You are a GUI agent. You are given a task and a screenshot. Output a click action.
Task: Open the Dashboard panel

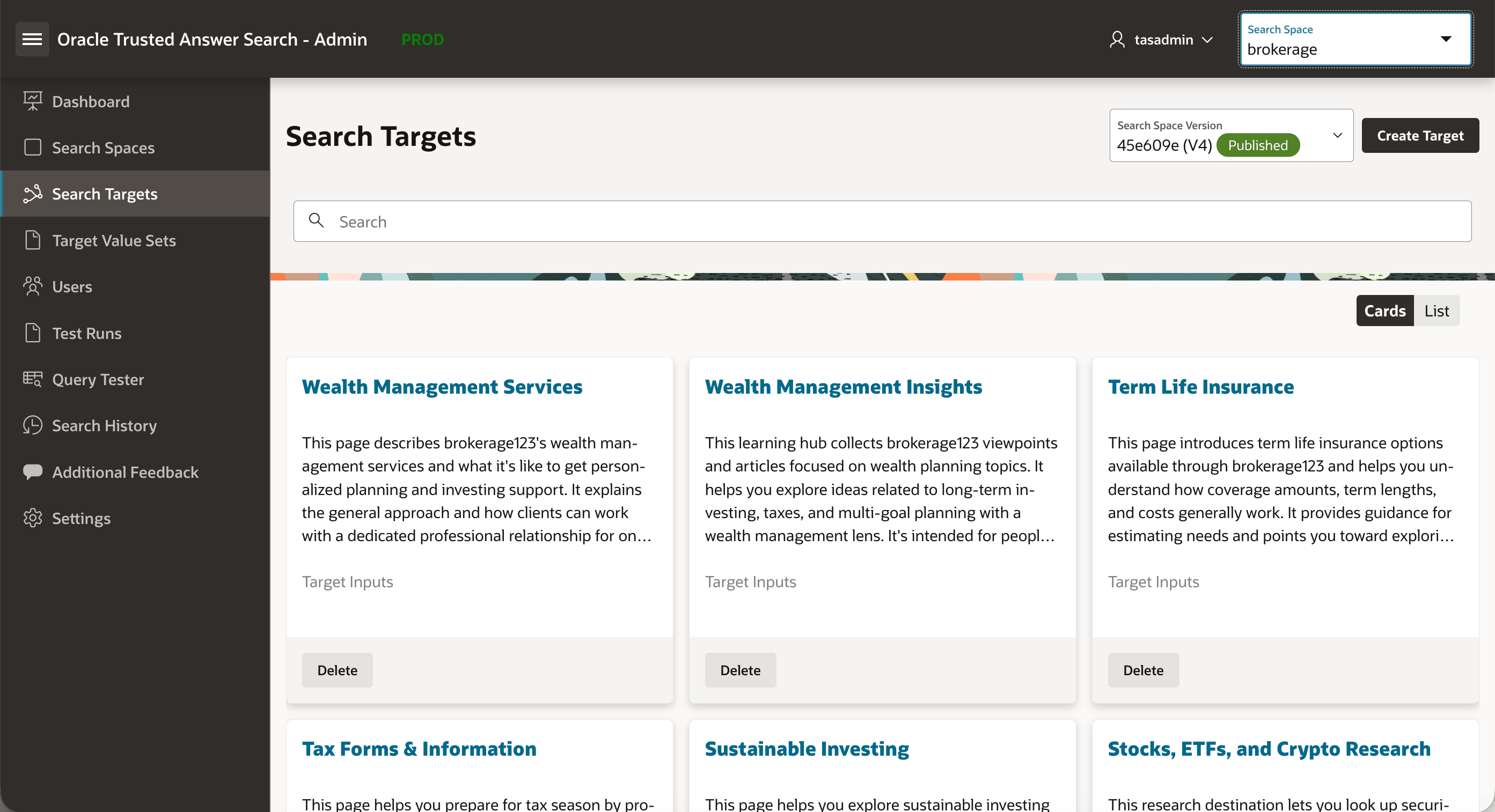(x=91, y=101)
